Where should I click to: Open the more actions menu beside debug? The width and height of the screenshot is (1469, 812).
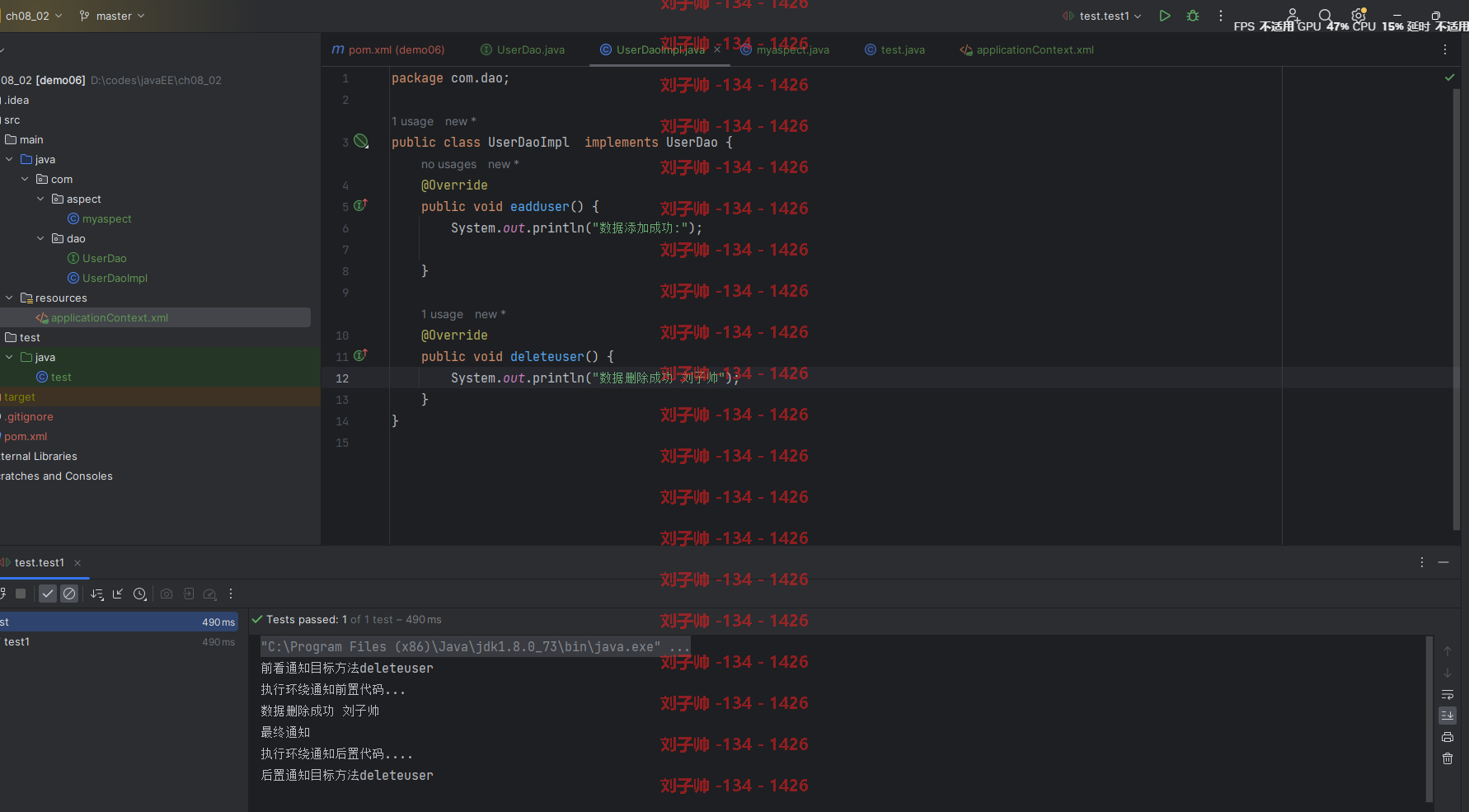pos(1221,16)
